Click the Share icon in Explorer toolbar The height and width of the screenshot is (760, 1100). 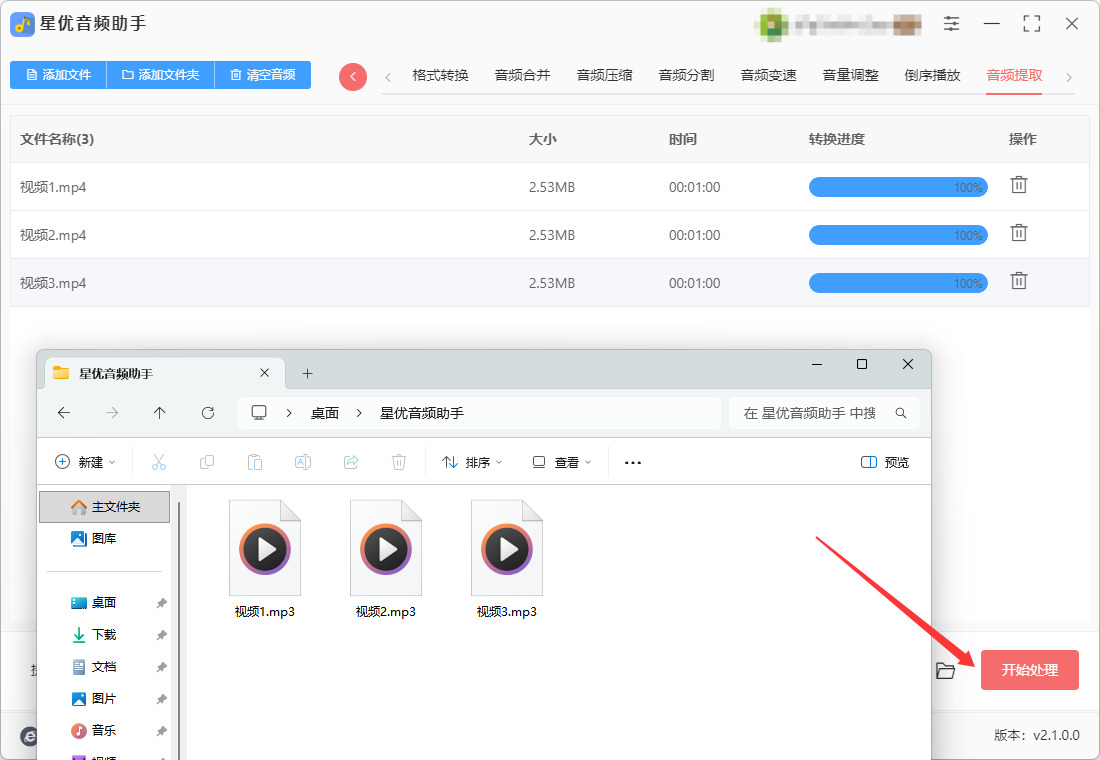point(351,462)
